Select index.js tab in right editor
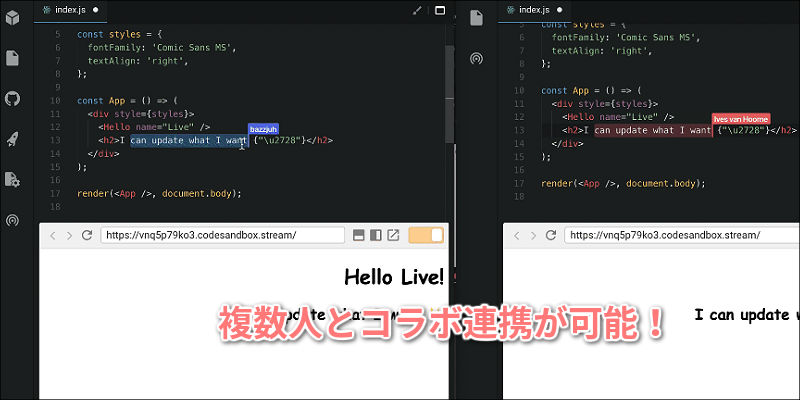 534,10
